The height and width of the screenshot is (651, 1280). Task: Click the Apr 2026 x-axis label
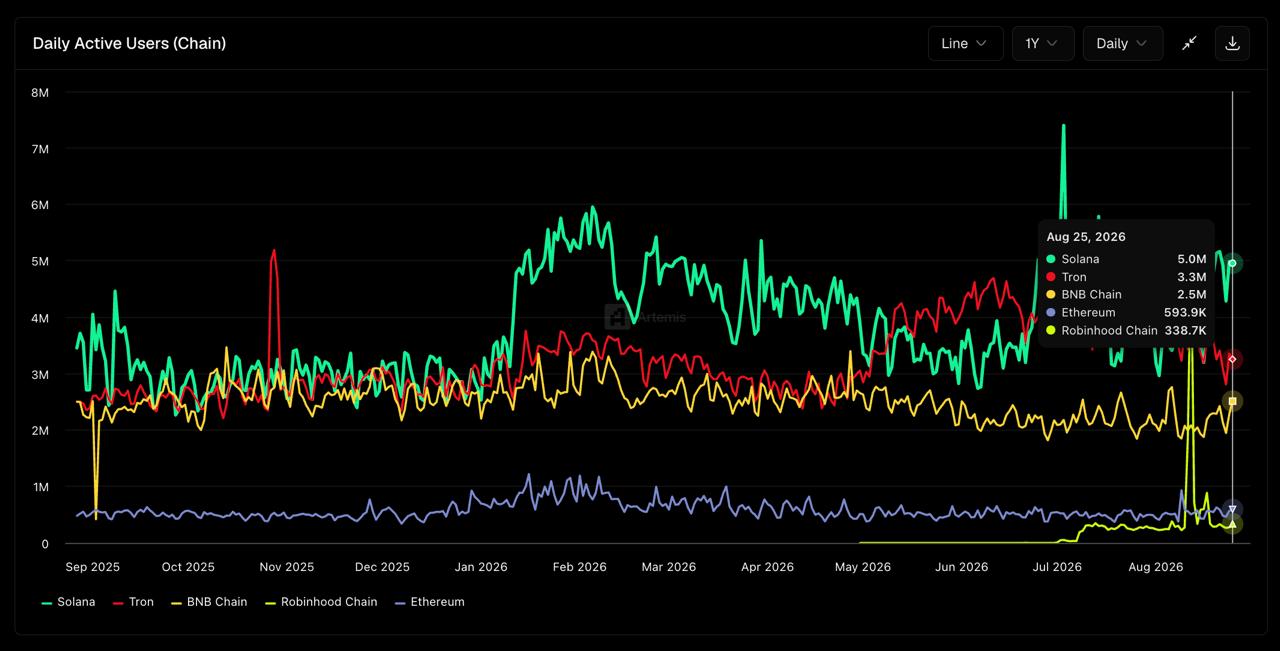click(768, 567)
